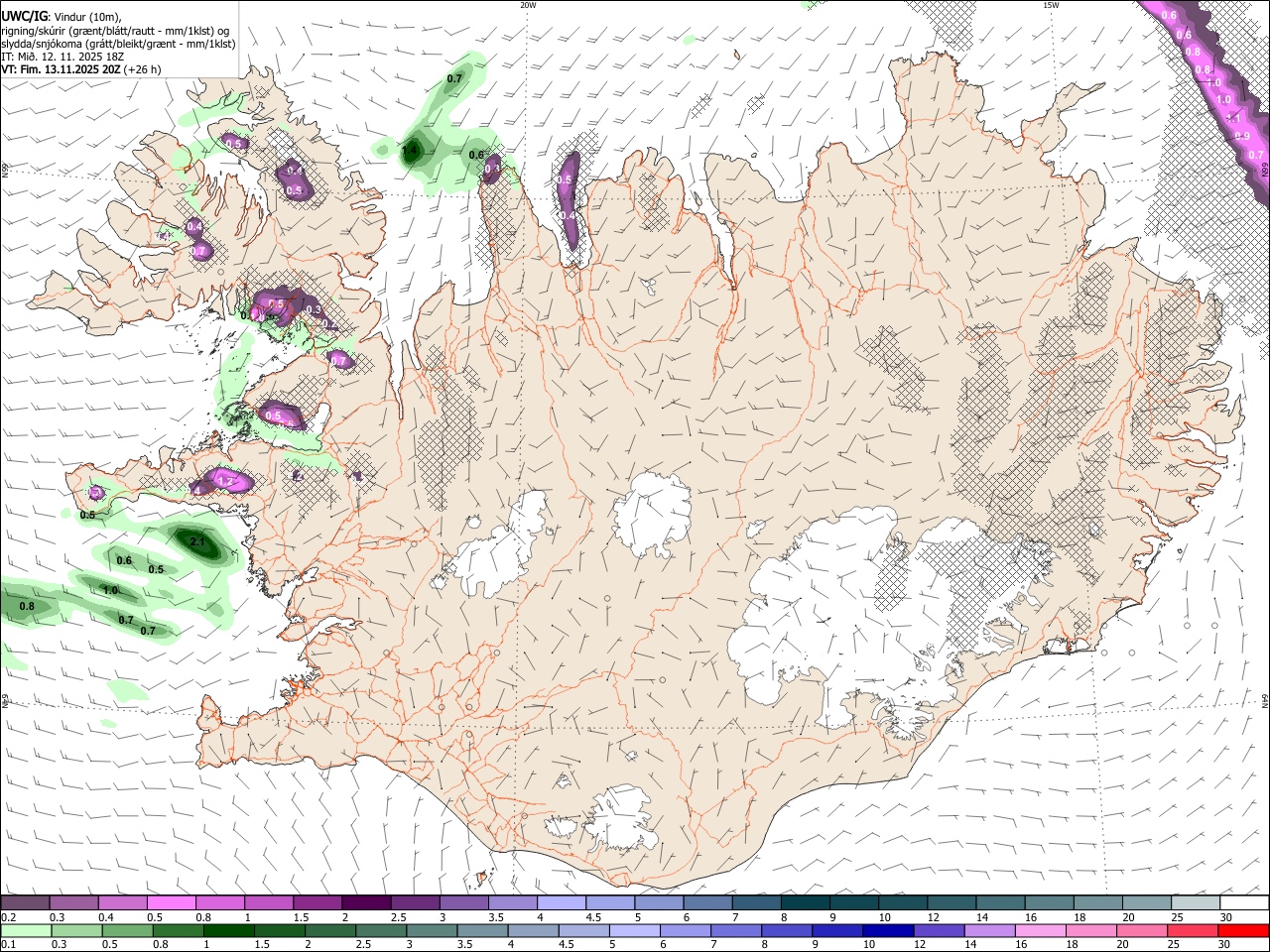Image resolution: width=1270 pixels, height=952 pixels.
Task: Click the 'IT: Mið. 12. 11. 2025 18Z' line
Action: point(63,57)
